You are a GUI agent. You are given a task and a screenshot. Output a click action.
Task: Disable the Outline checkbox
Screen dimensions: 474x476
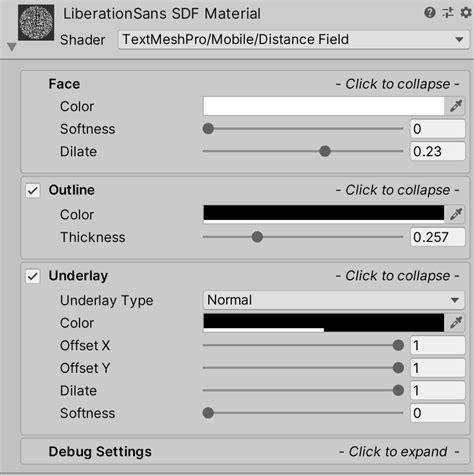[x=33, y=191]
